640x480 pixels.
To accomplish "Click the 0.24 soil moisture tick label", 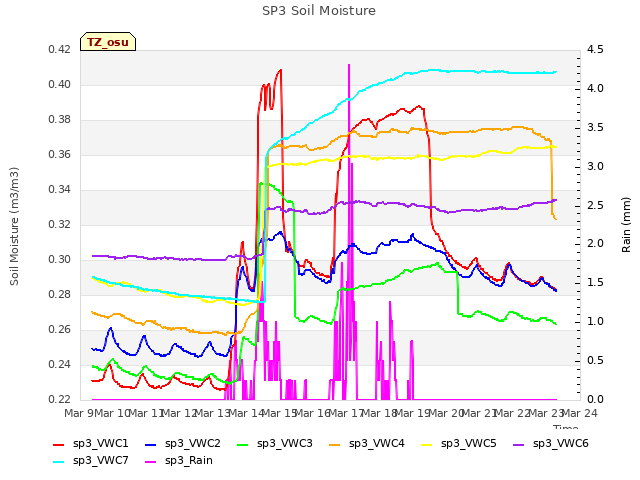I will [60, 364].
